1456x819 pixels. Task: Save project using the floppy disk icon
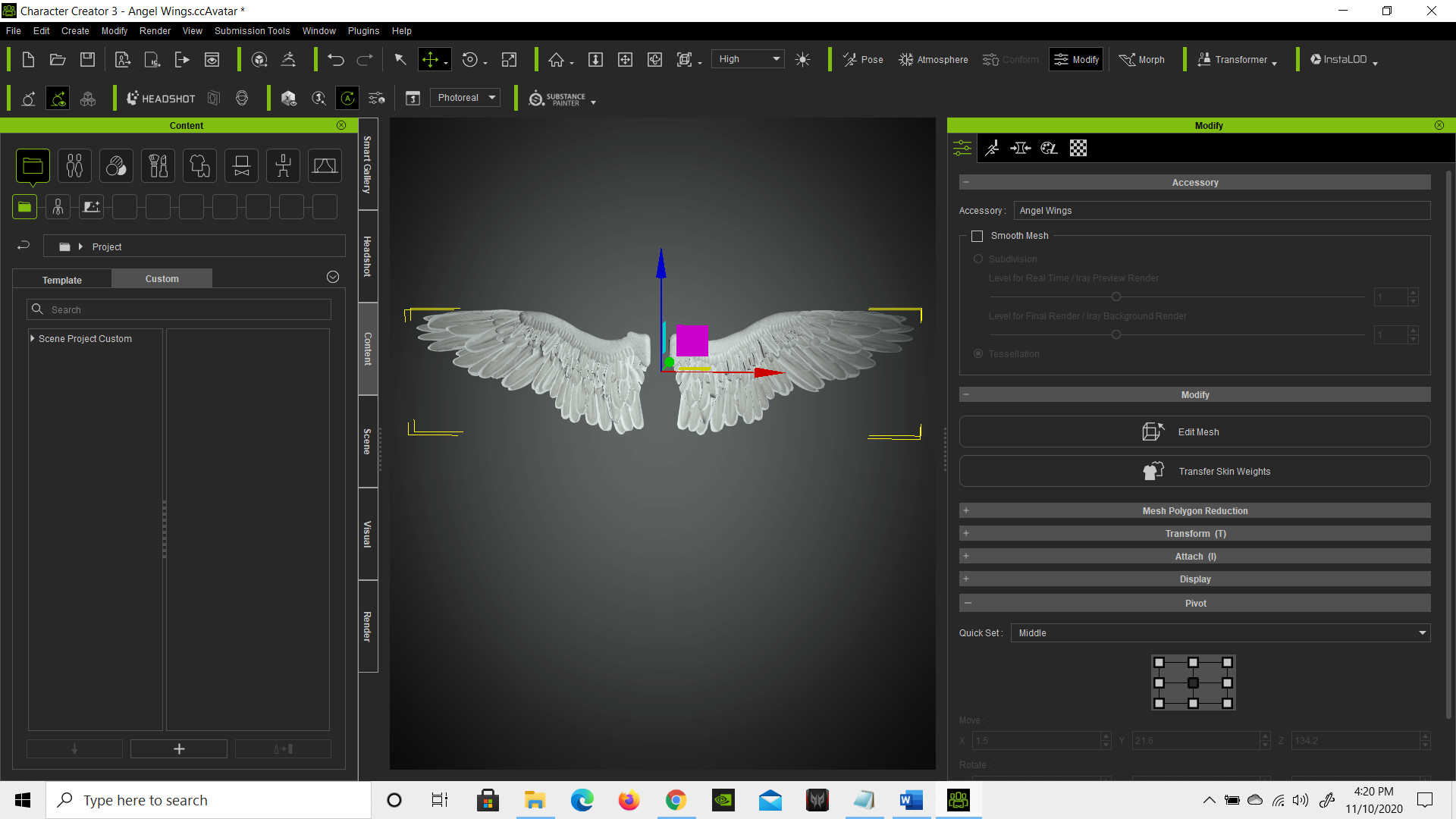(88, 60)
